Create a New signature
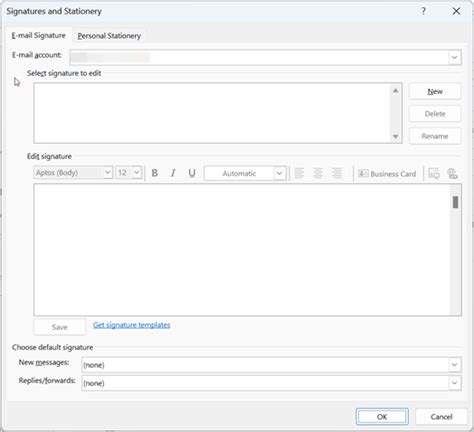 click(x=435, y=91)
